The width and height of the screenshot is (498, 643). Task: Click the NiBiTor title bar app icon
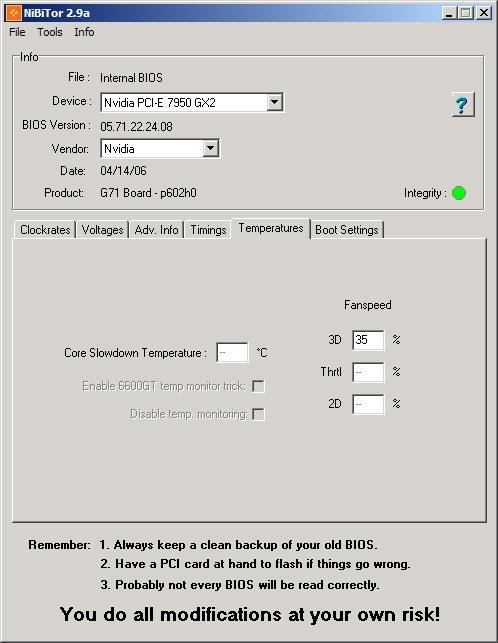[13, 13]
